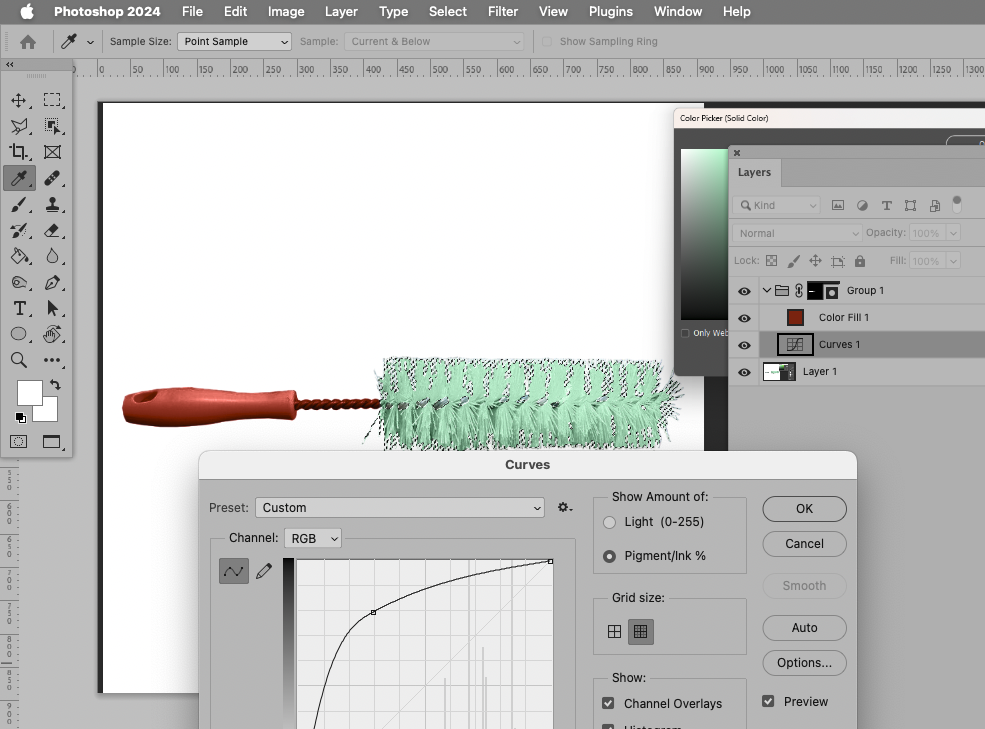Hide the Layer 1 layer

(x=743, y=371)
